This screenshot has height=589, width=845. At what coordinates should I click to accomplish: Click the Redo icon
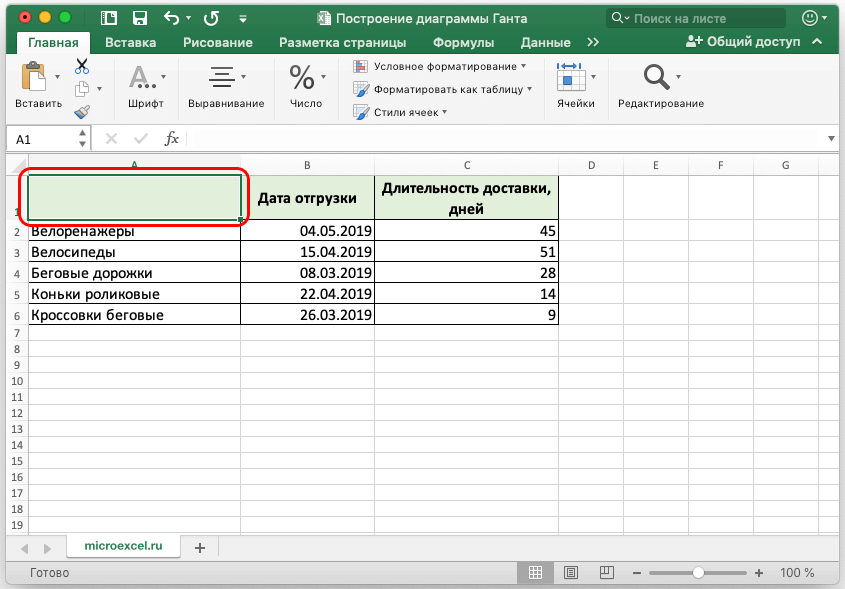(210, 18)
